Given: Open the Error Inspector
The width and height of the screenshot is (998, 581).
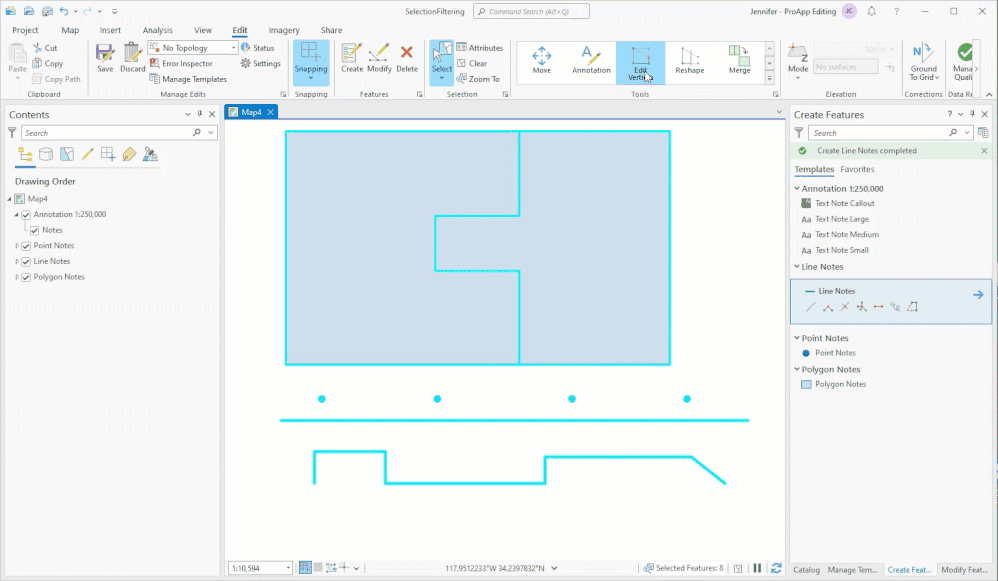Looking at the screenshot, I should (187, 63).
